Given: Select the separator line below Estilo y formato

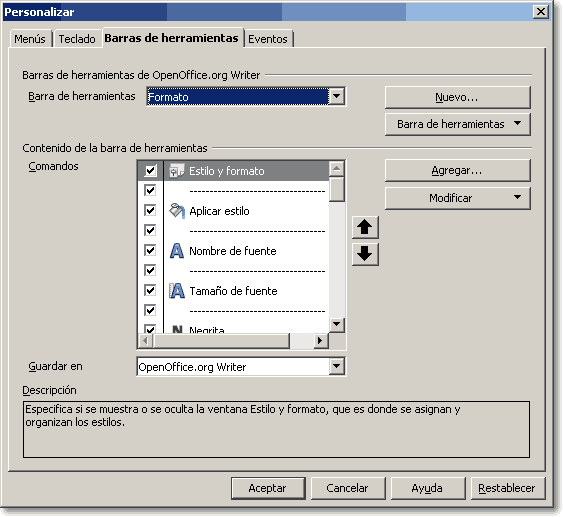Looking at the screenshot, I should click(257, 191).
